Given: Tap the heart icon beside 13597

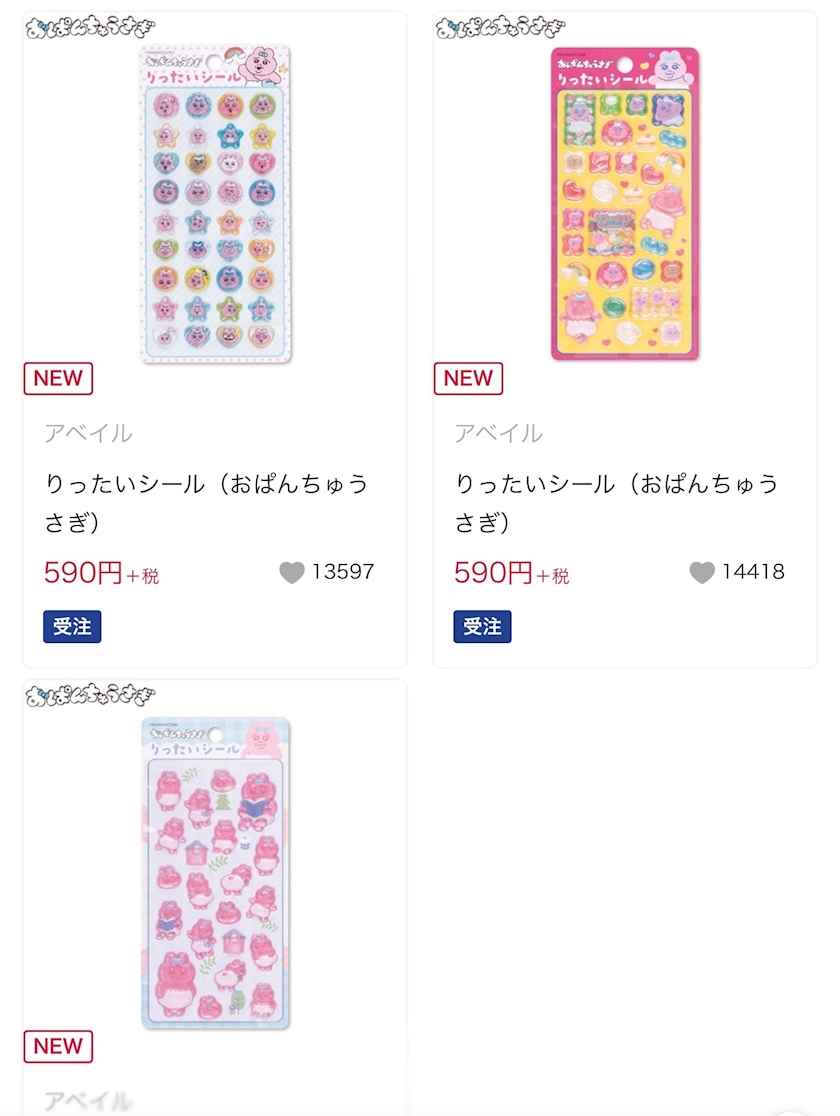Looking at the screenshot, I should click(x=291, y=573).
